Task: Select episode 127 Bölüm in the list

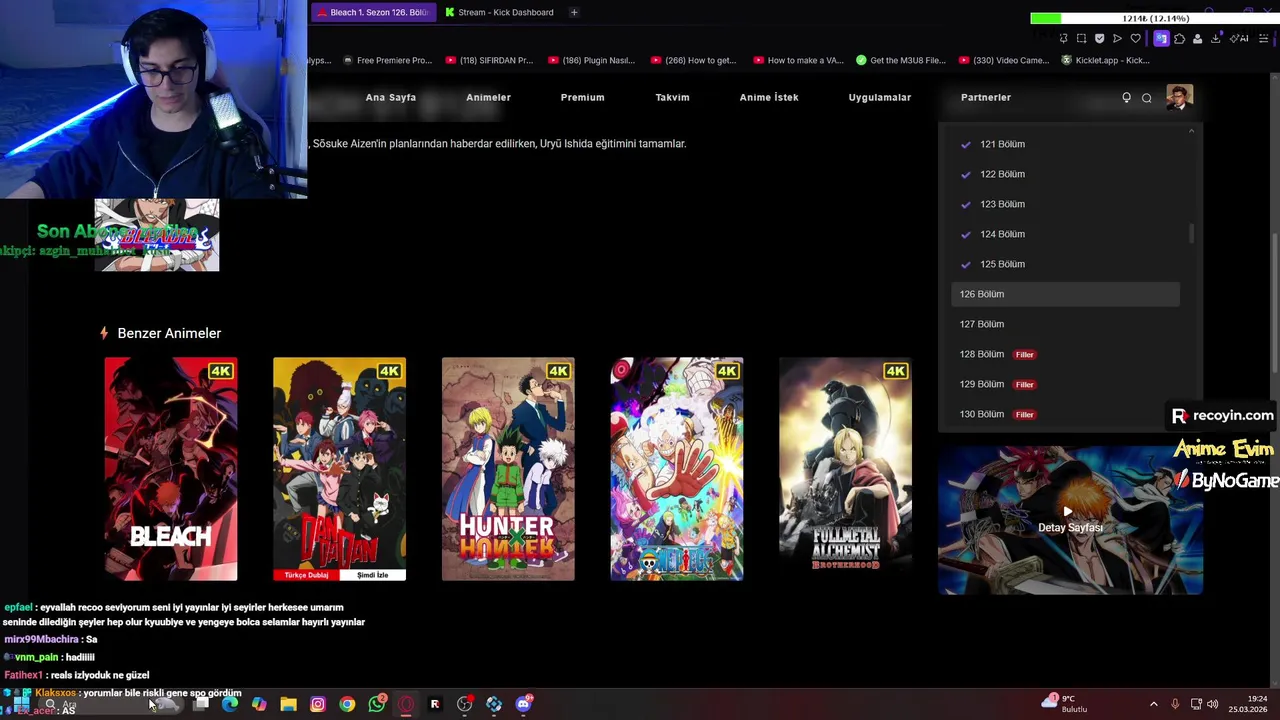Action: (1066, 324)
